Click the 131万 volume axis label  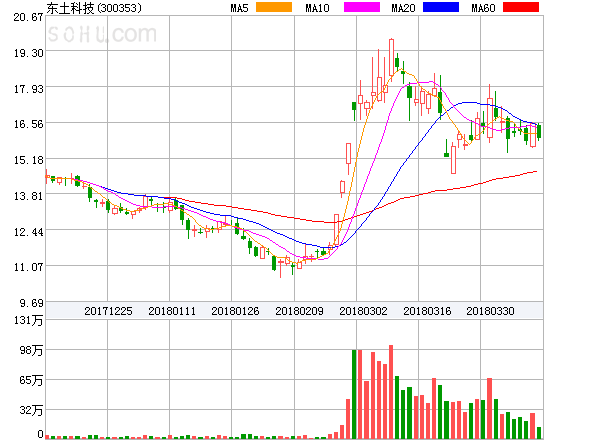29,320
